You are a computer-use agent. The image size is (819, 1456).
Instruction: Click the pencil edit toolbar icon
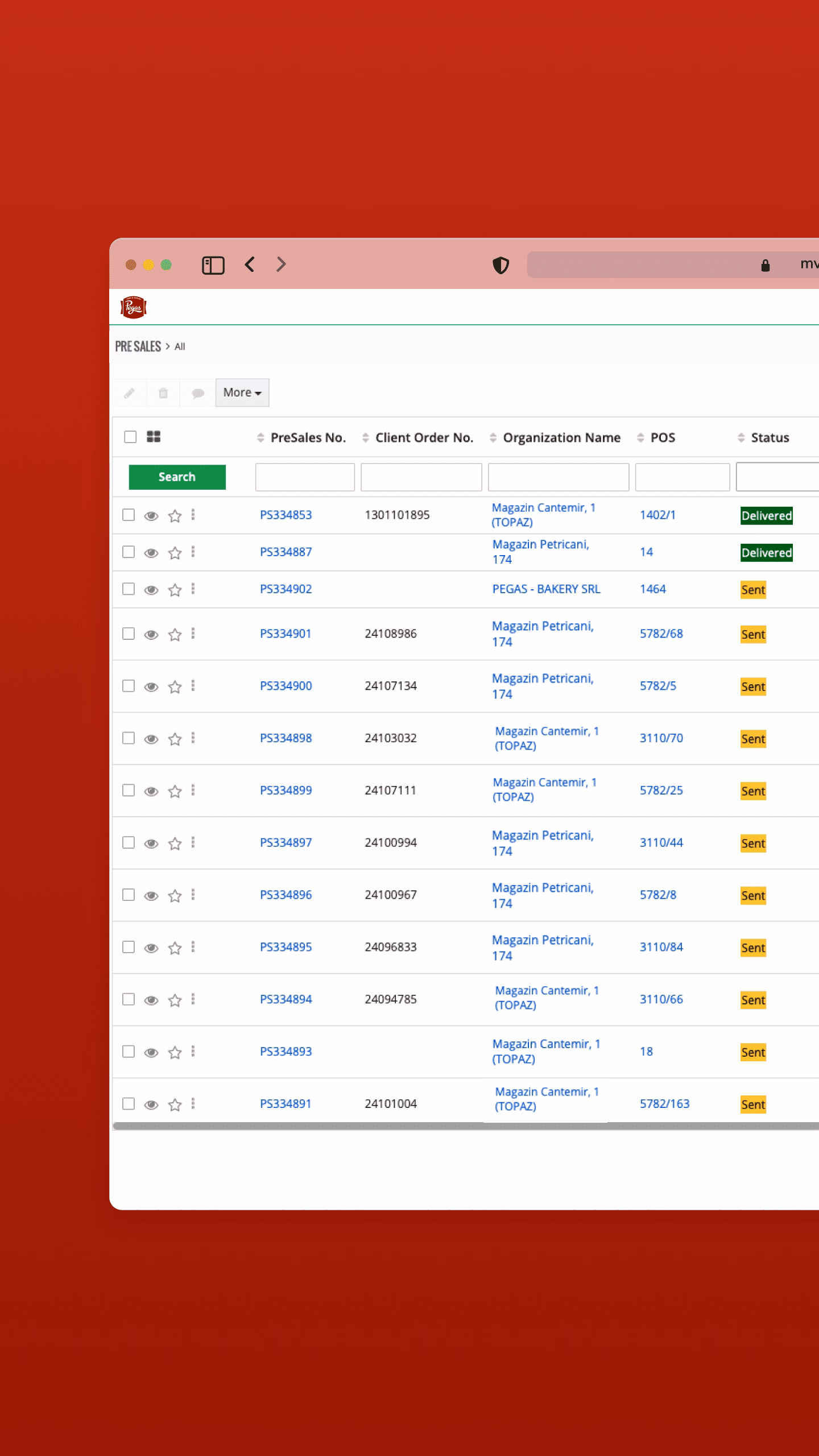[x=129, y=393]
